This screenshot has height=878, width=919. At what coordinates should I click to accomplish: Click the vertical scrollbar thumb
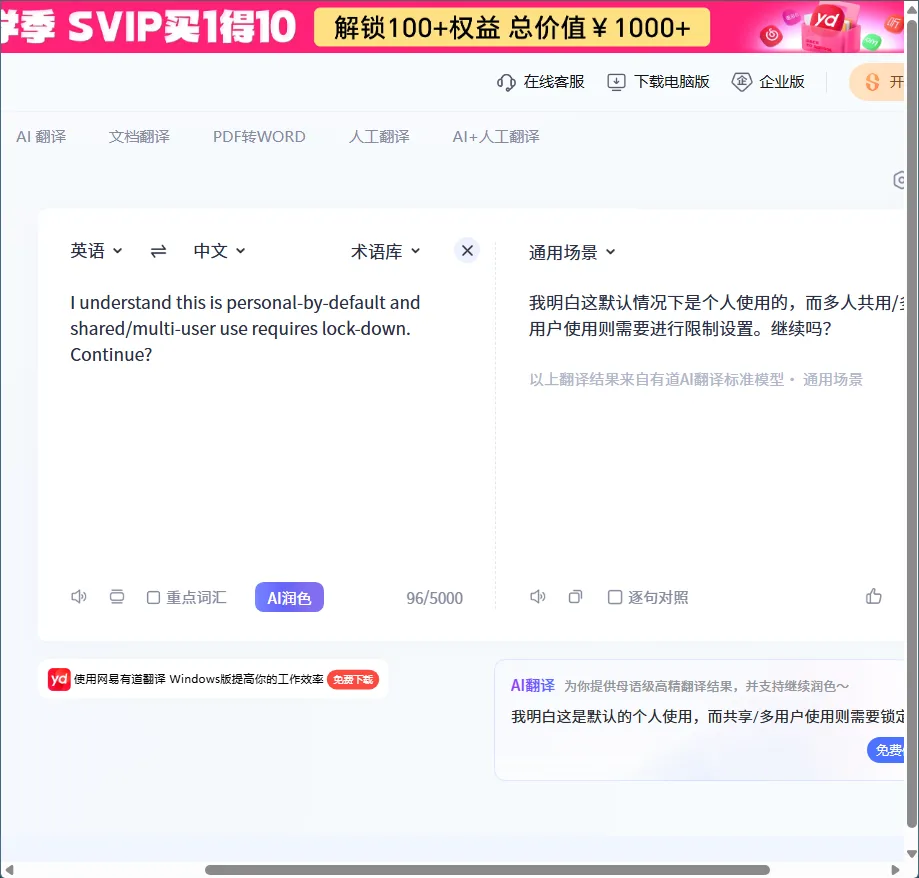click(911, 424)
